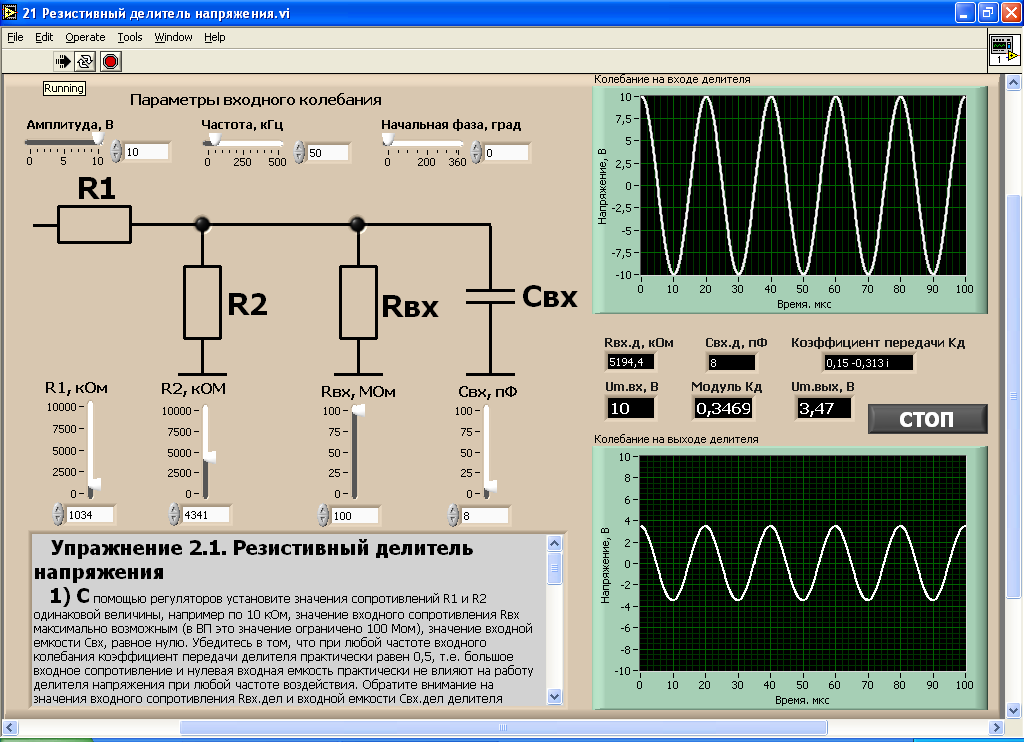Viewport: 1024px width, 742px height.
Task: Click the output oscillation graph
Action: tap(803, 563)
